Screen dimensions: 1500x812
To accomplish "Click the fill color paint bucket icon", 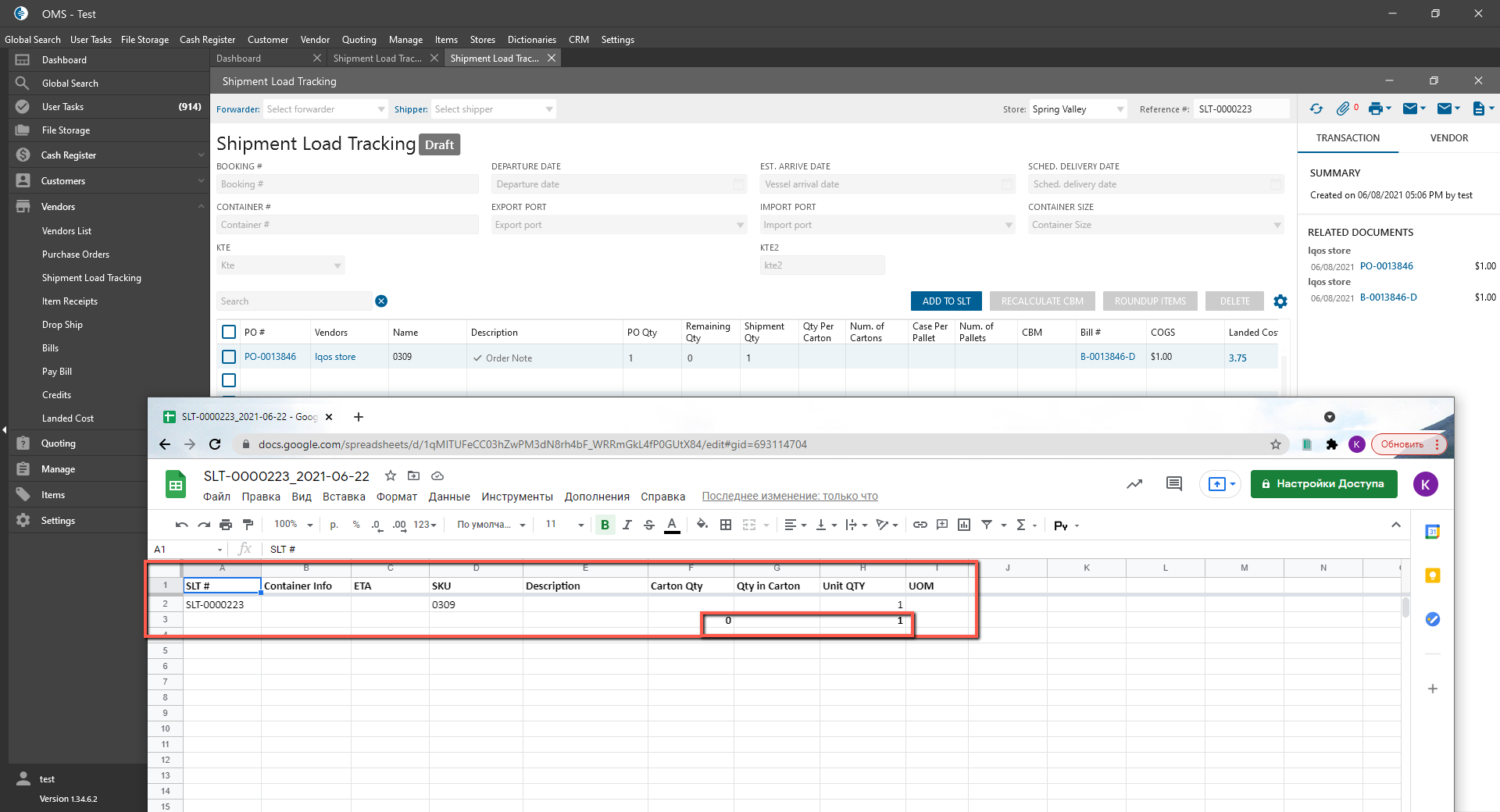I will tap(702, 525).
